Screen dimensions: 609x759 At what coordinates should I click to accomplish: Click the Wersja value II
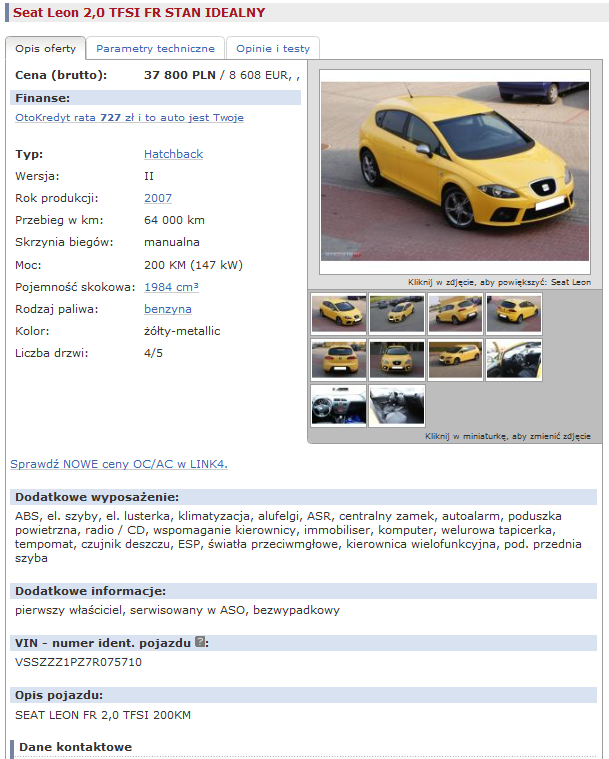pos(149,176)
